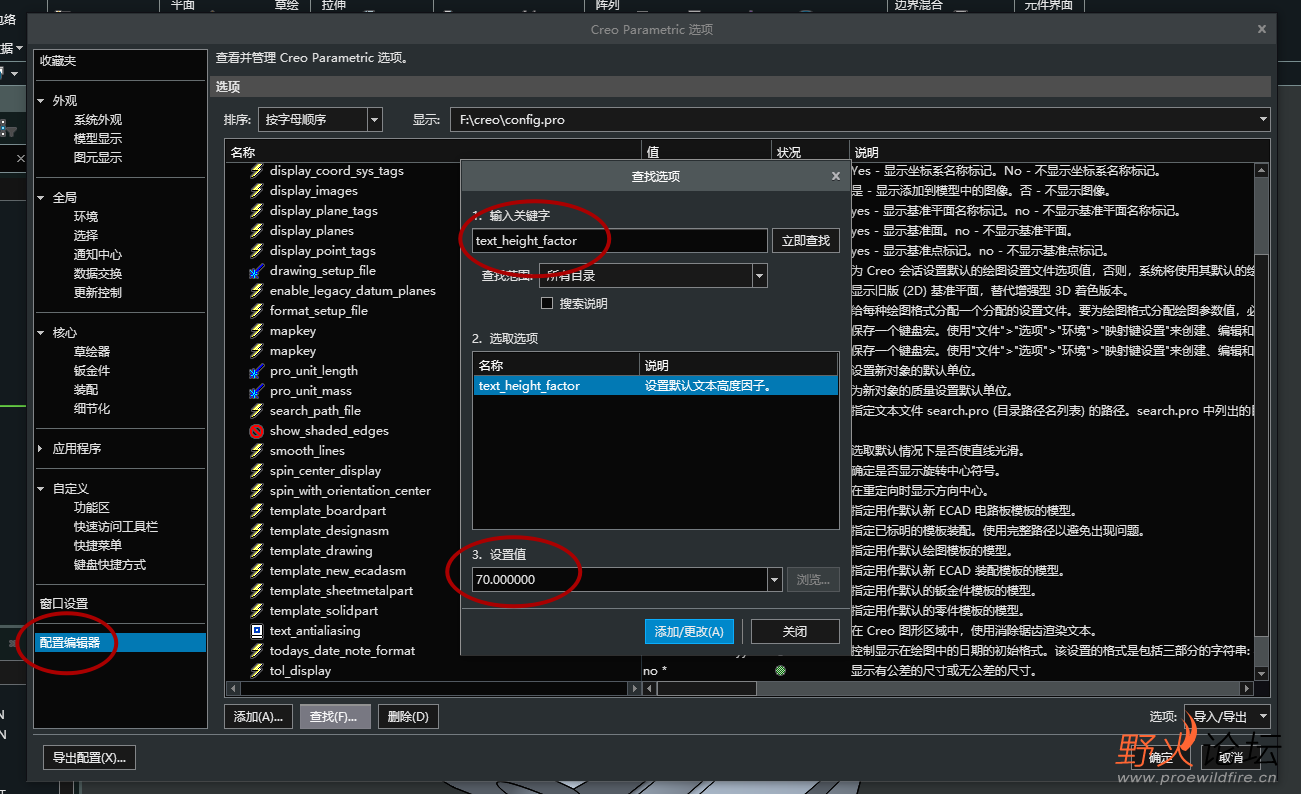Click the wand icon beside pro_unit_mass

tap(257, 391)
